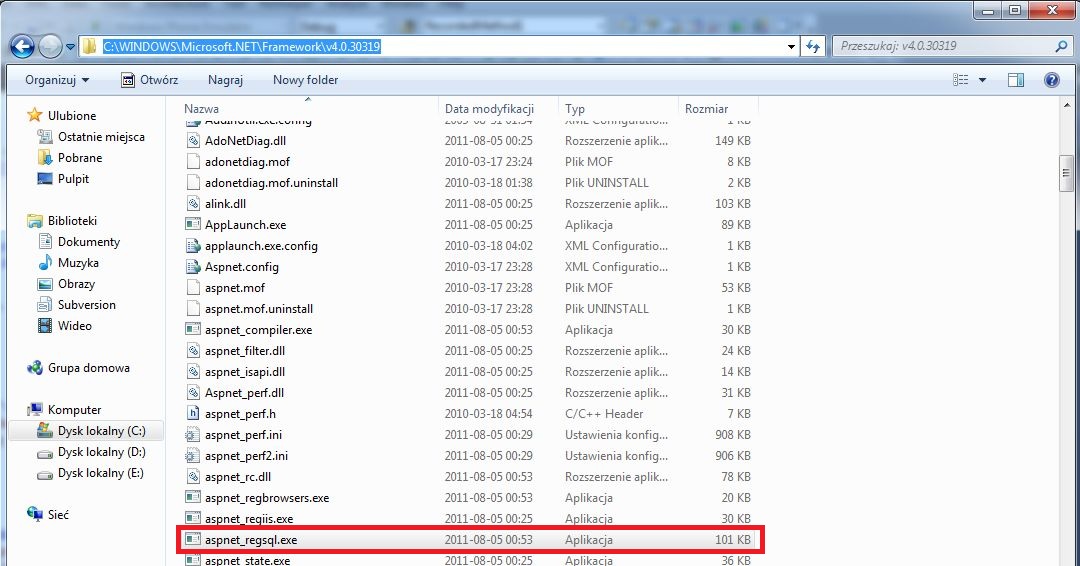
Task: Select the aspnet_filter.dll file icon
Action: pyautogui.click(x=193, y=350)
